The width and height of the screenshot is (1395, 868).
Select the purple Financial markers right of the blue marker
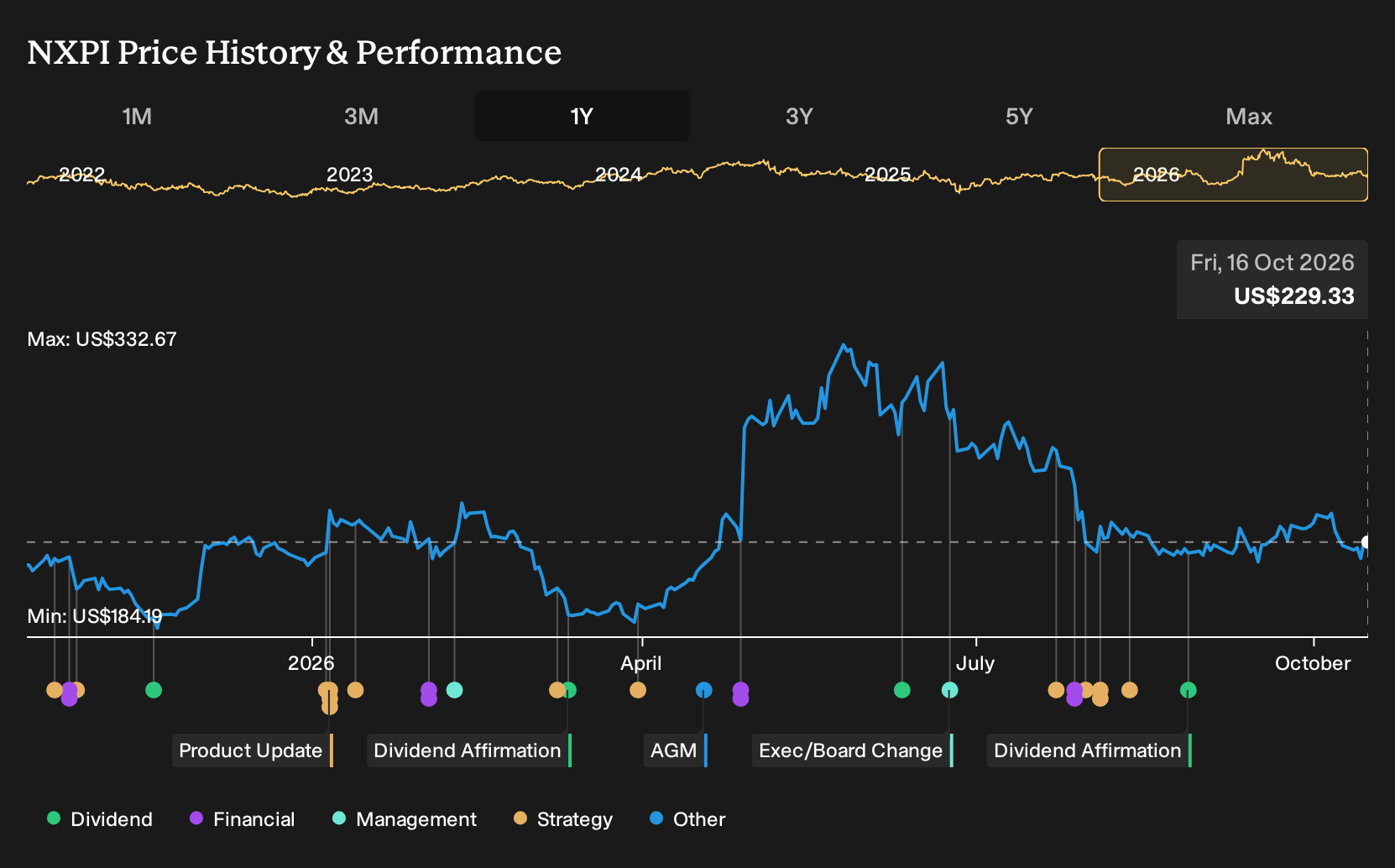click(x=740, y=694)
